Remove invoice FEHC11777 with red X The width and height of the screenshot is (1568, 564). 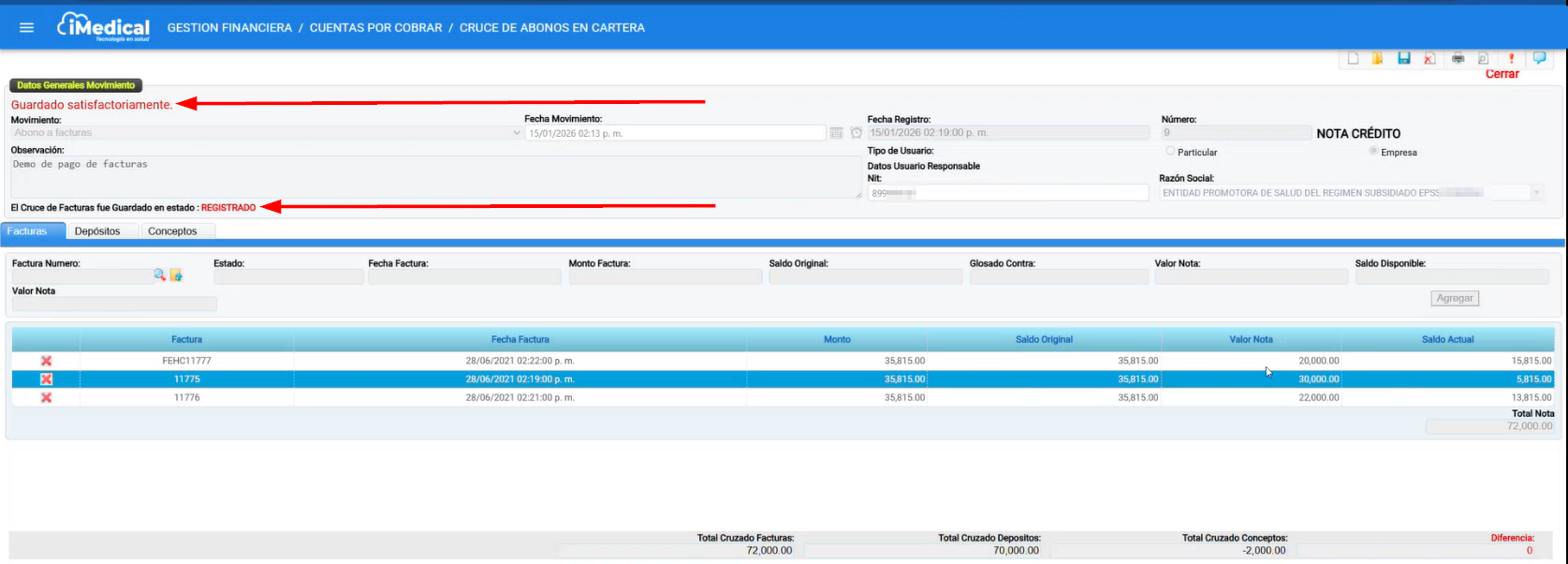pos(46,361)
